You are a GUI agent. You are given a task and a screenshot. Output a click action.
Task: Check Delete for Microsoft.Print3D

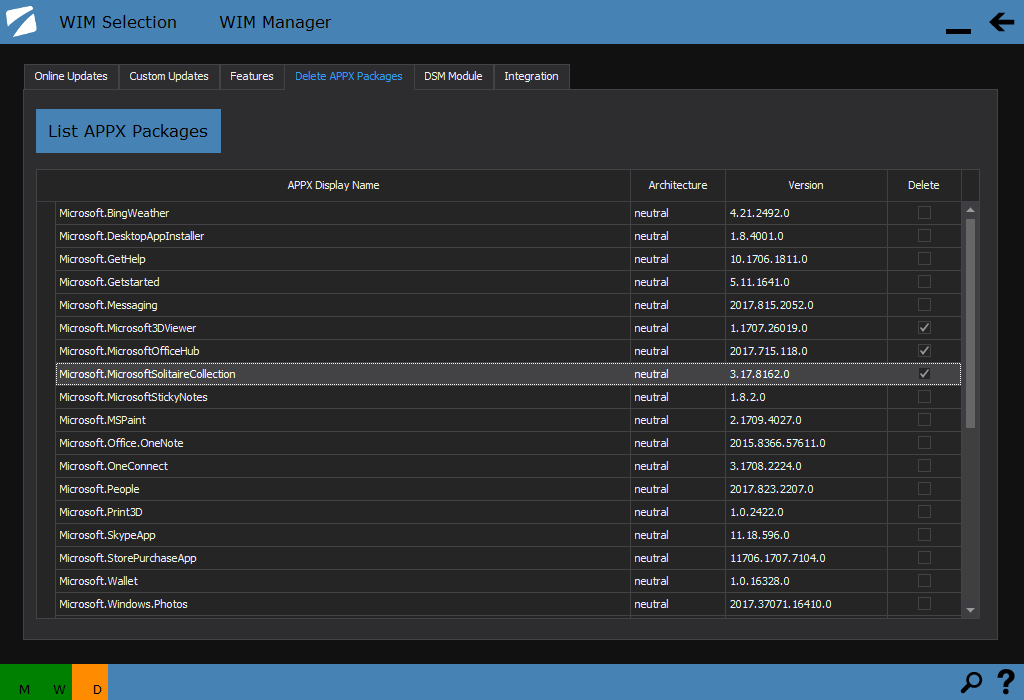click(924, 511)
